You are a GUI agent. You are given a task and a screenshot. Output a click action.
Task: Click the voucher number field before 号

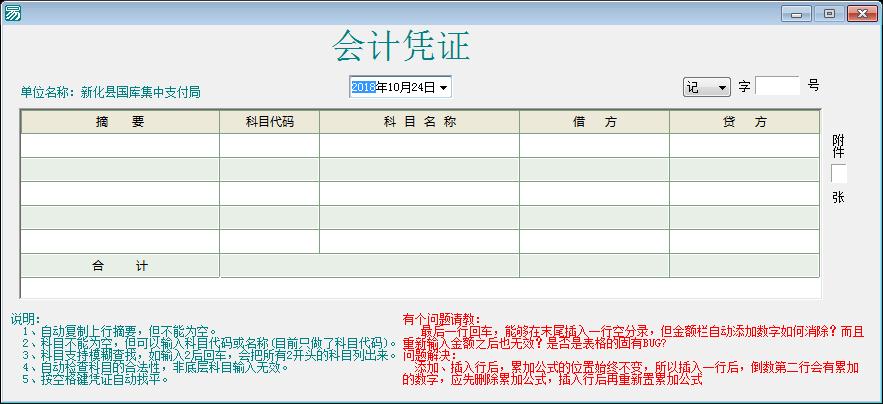tap(778, 87)
